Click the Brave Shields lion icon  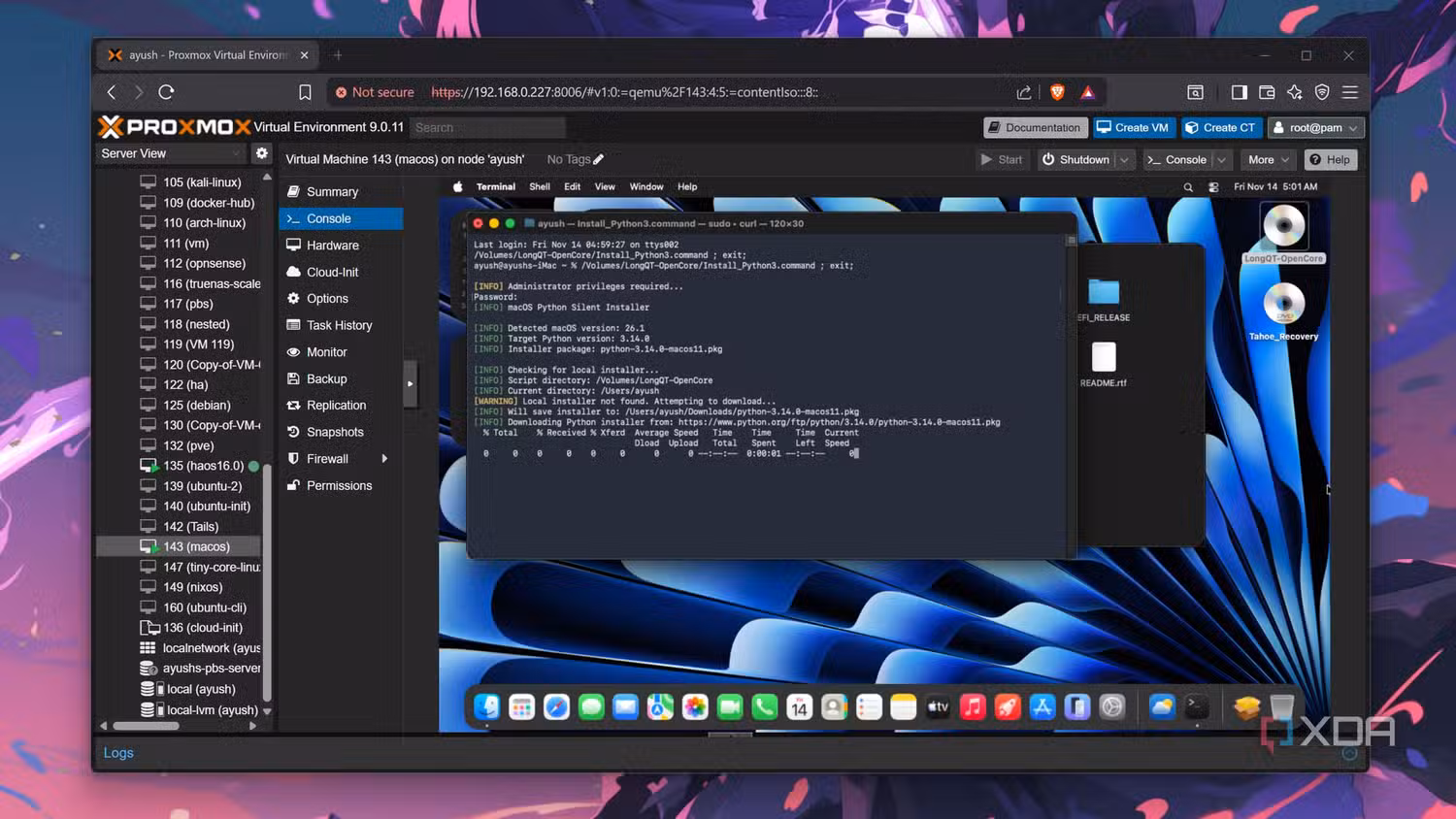1057,92
